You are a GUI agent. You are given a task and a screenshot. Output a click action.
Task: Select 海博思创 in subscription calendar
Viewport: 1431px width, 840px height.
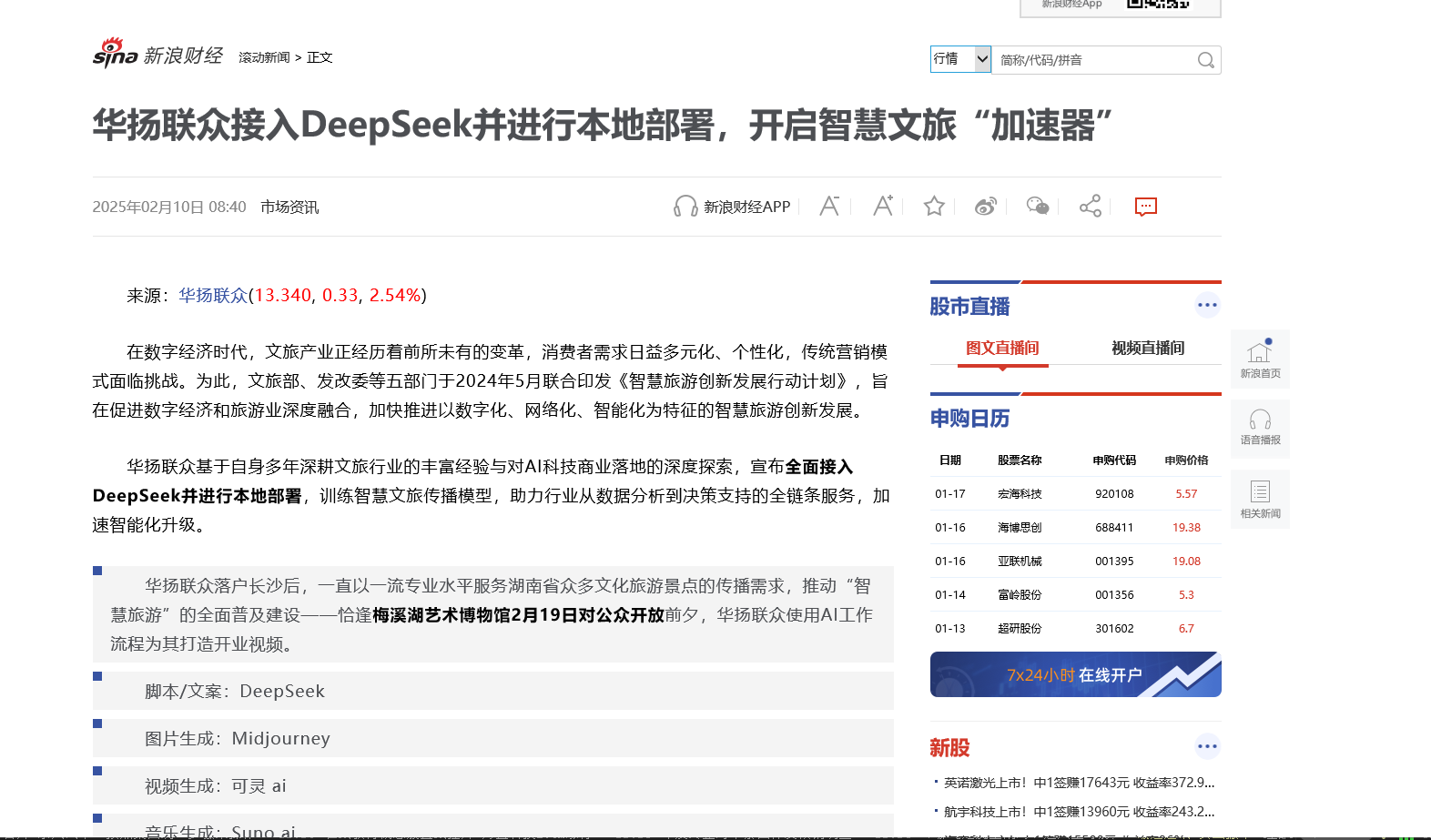(x=1020, y=528)
